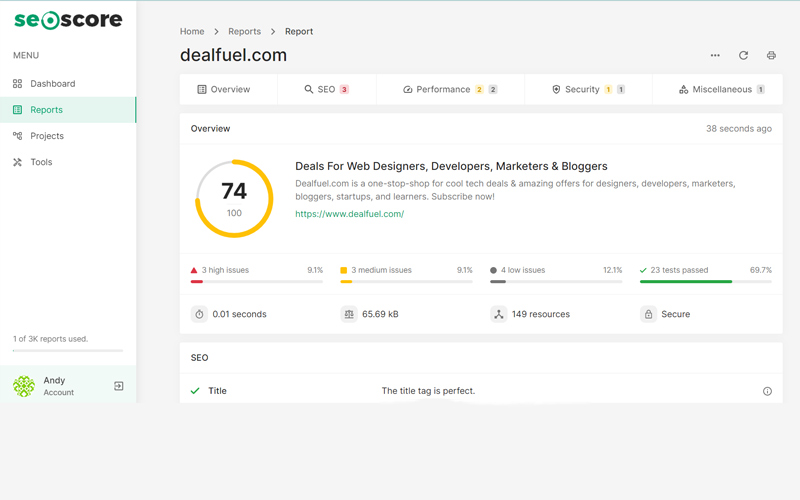Click the 3 medium issues label
This screenshot has width=800, height=500.
tap(381, 270)
